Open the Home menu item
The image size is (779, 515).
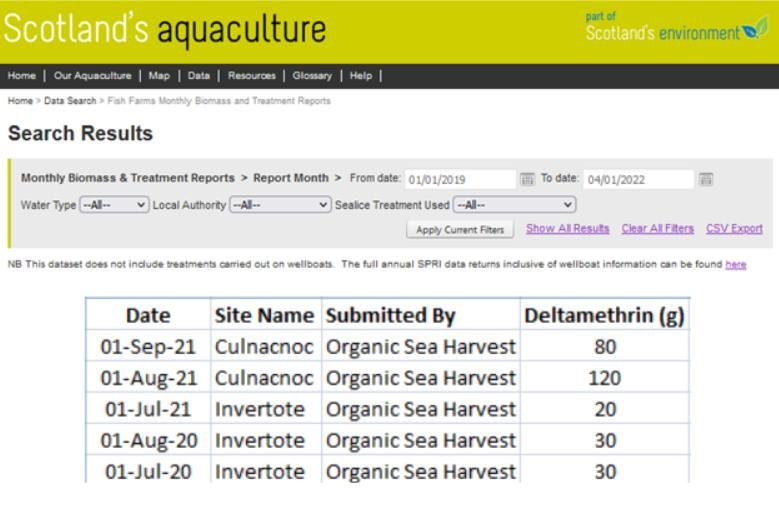[22, 76]
